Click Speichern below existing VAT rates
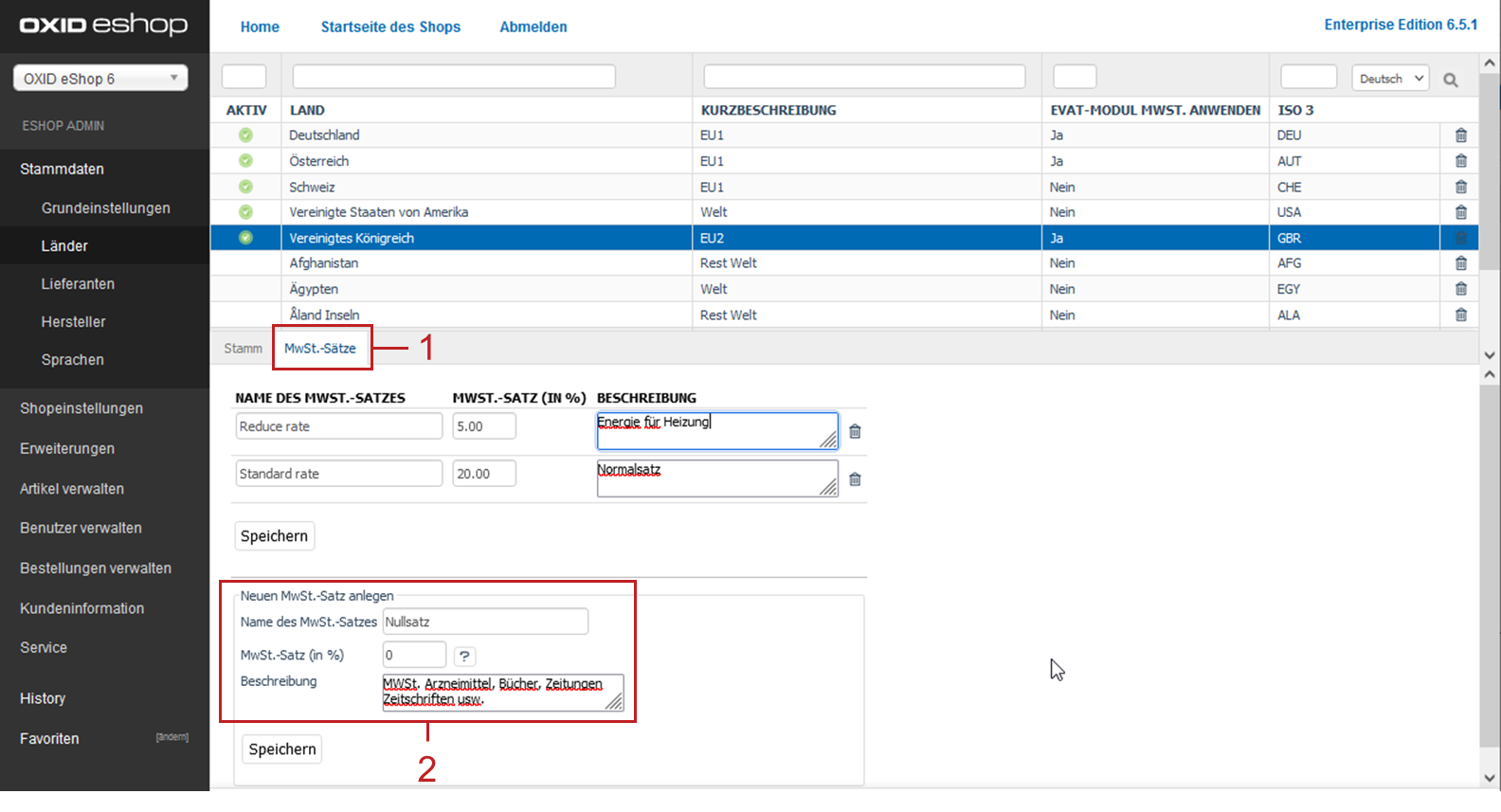Viewport: 1501px width, 812px height. [274, 536]
